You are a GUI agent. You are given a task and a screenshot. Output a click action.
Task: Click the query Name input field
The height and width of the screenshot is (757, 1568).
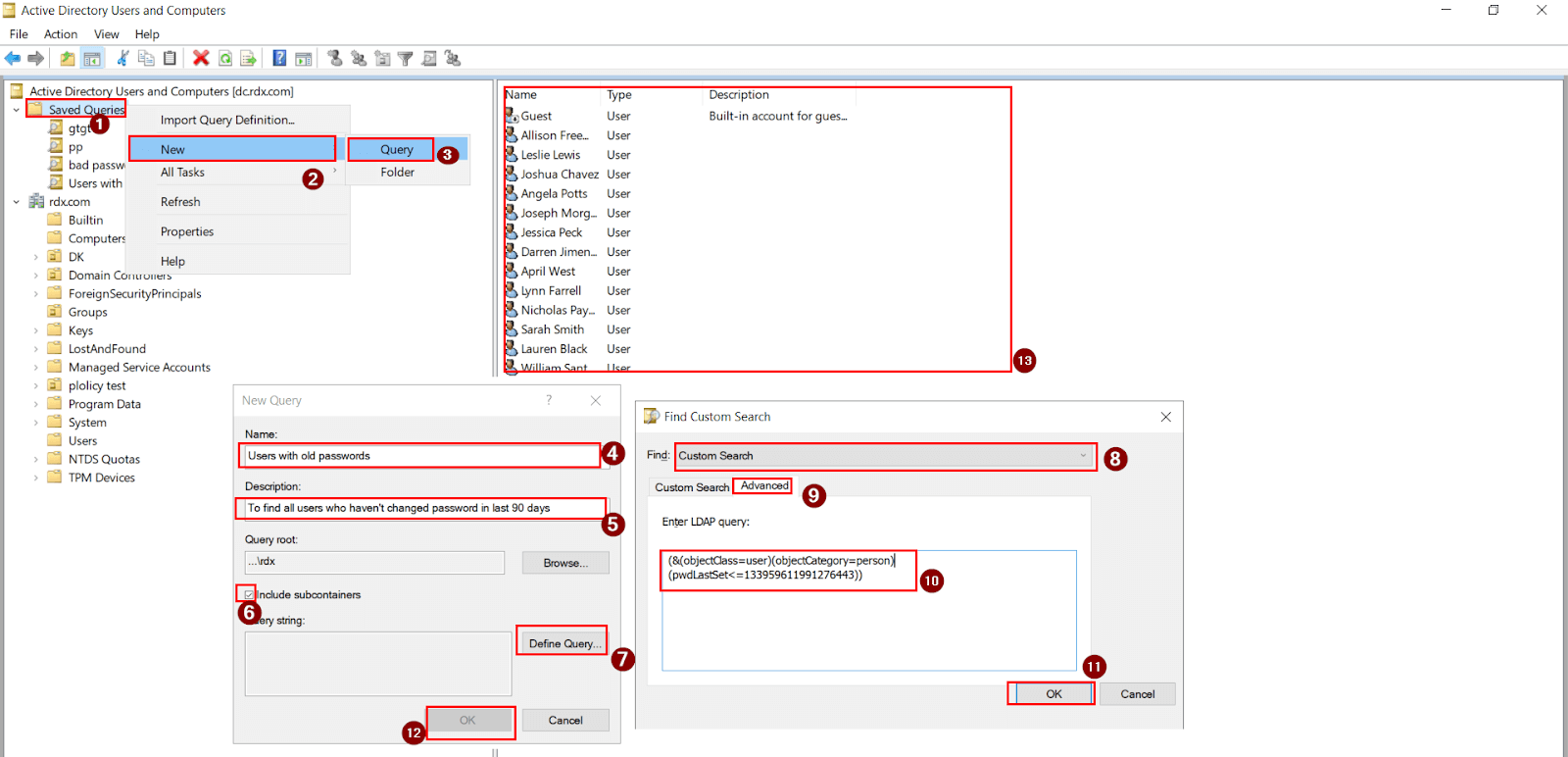tap(421, 456)
